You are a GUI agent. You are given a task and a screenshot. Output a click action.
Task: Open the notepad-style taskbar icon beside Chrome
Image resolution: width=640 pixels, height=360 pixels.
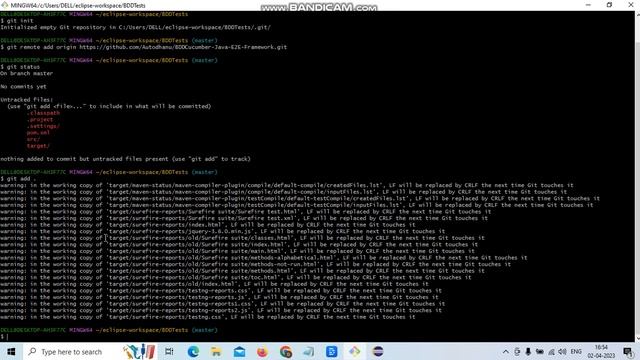click(309, 351)
